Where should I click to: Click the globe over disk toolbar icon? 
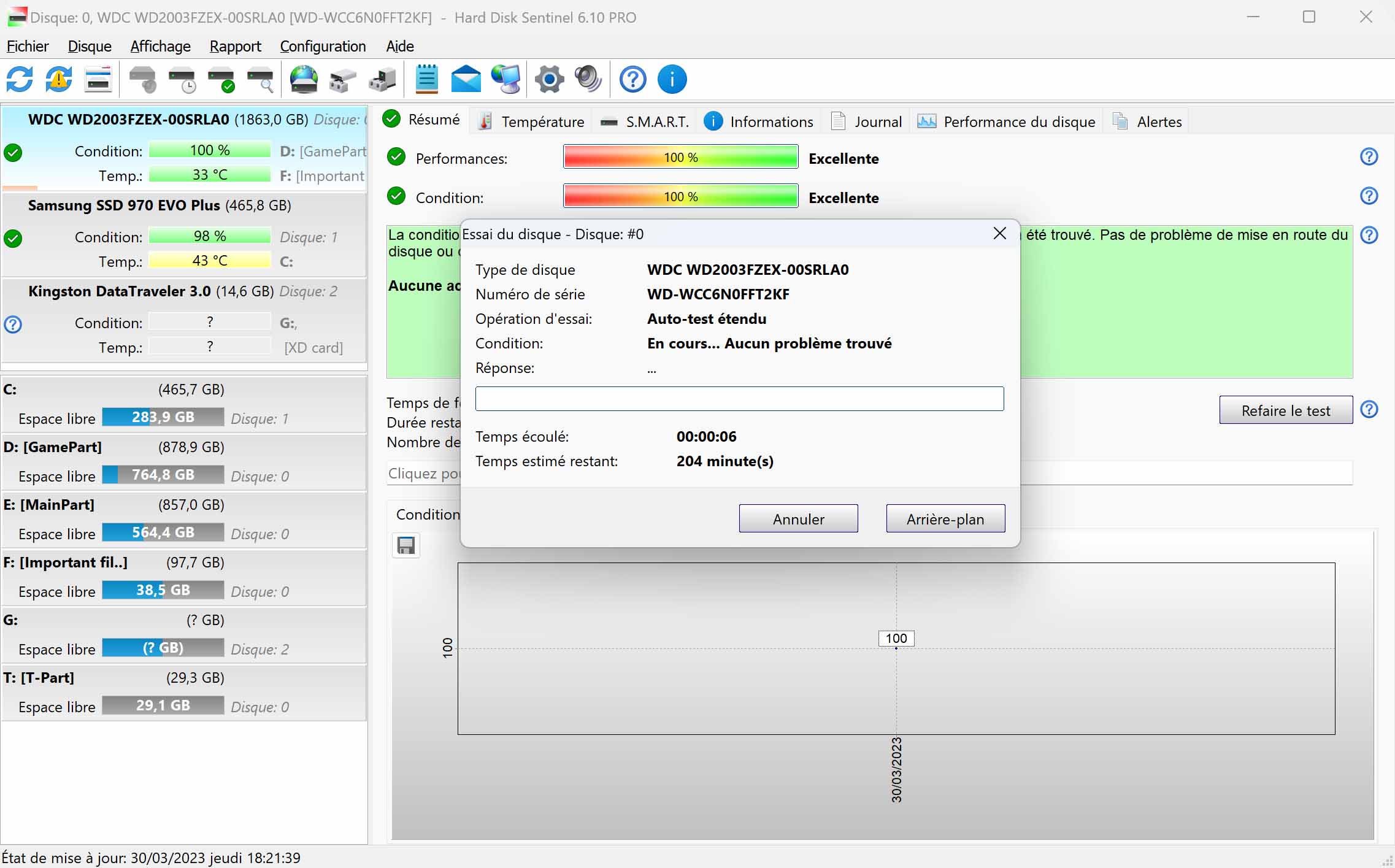[304, 80]
